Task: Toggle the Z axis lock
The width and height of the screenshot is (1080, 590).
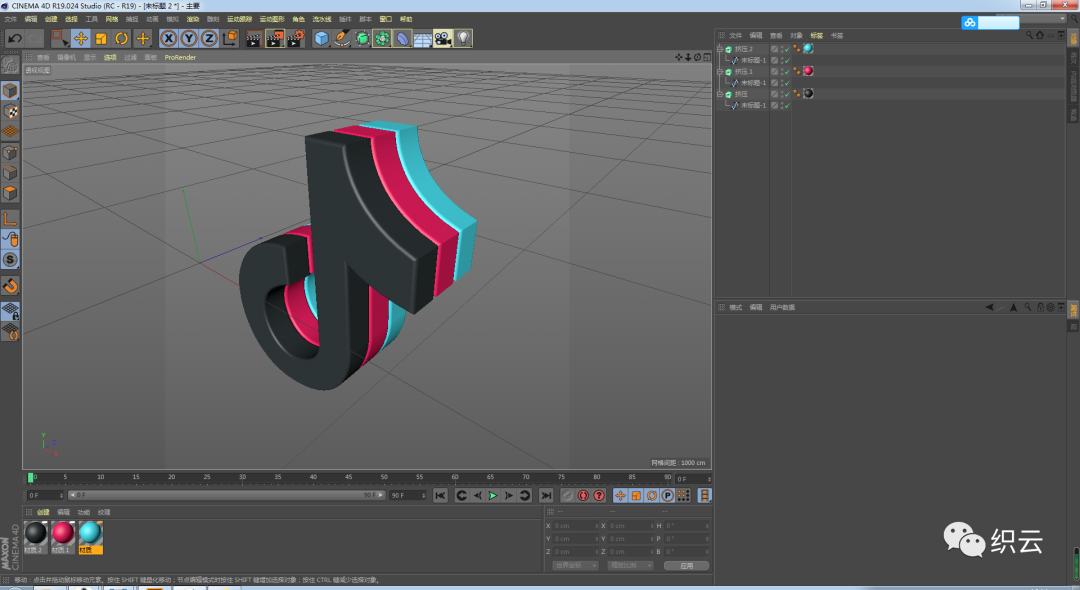Action: point(209,39)
